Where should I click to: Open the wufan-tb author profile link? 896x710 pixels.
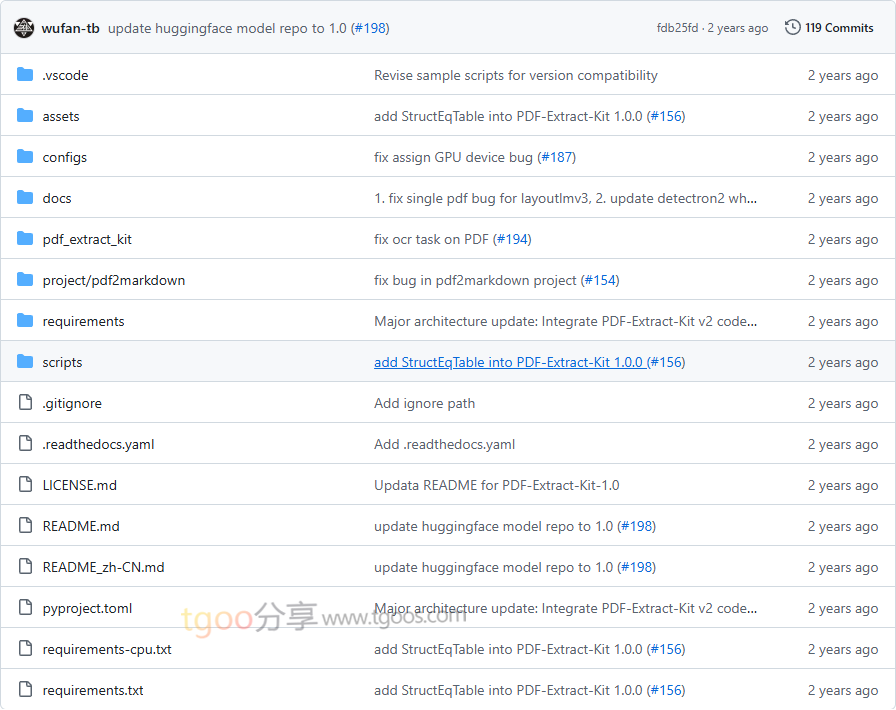point(70,28)
